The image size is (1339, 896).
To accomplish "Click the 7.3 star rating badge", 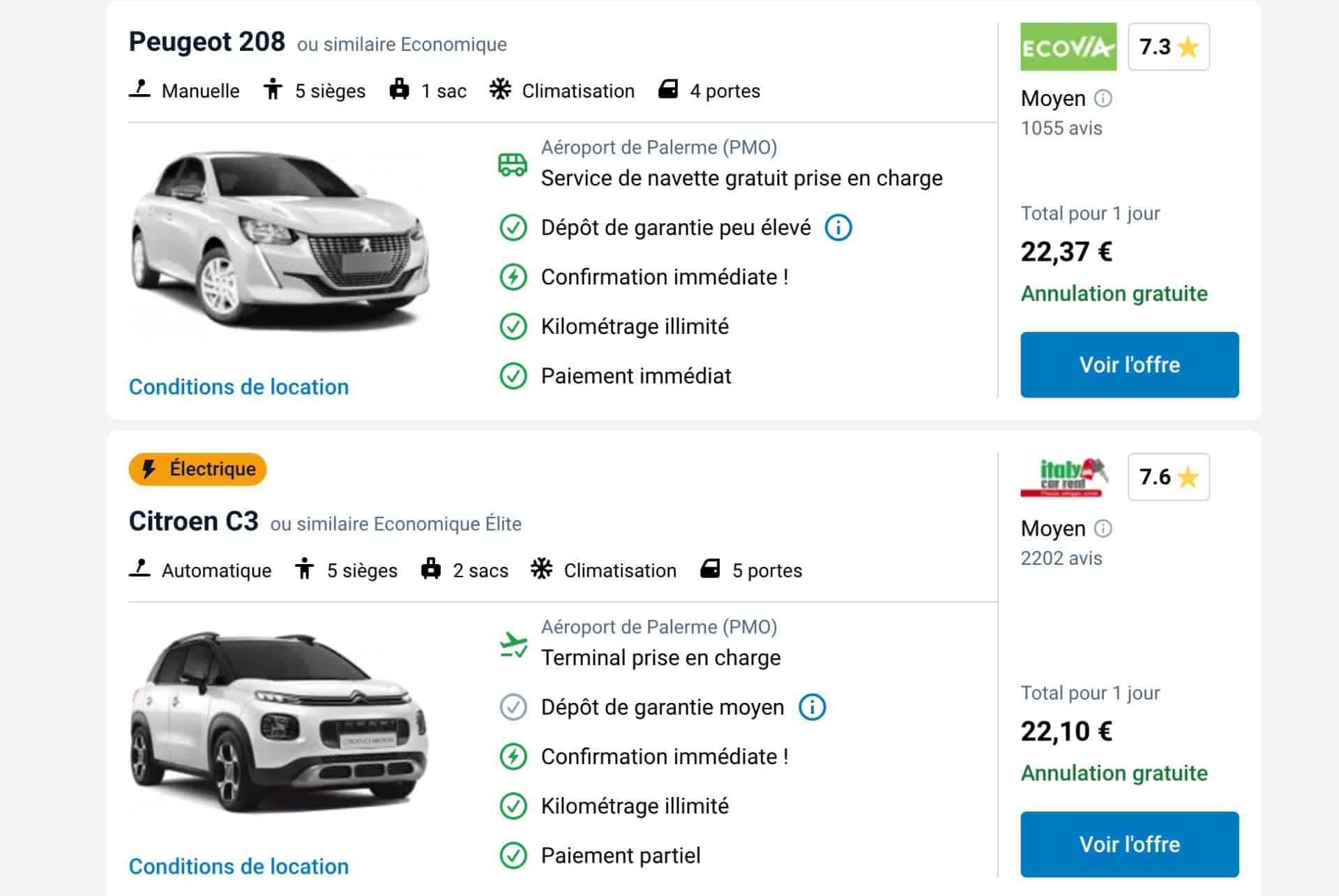I will click(x=1168, y=47).
